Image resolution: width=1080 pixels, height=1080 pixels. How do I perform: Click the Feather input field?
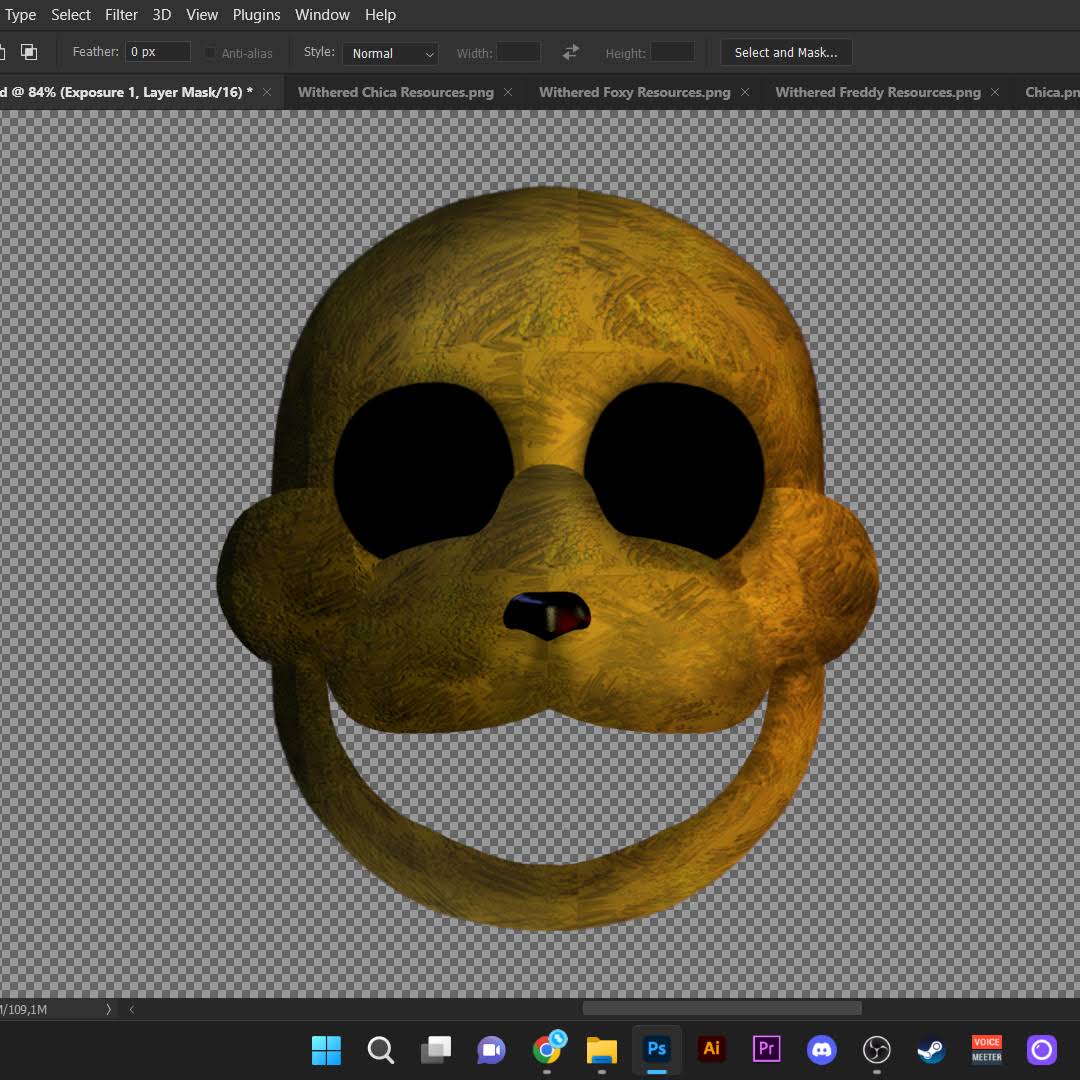(x=158, y=52)
